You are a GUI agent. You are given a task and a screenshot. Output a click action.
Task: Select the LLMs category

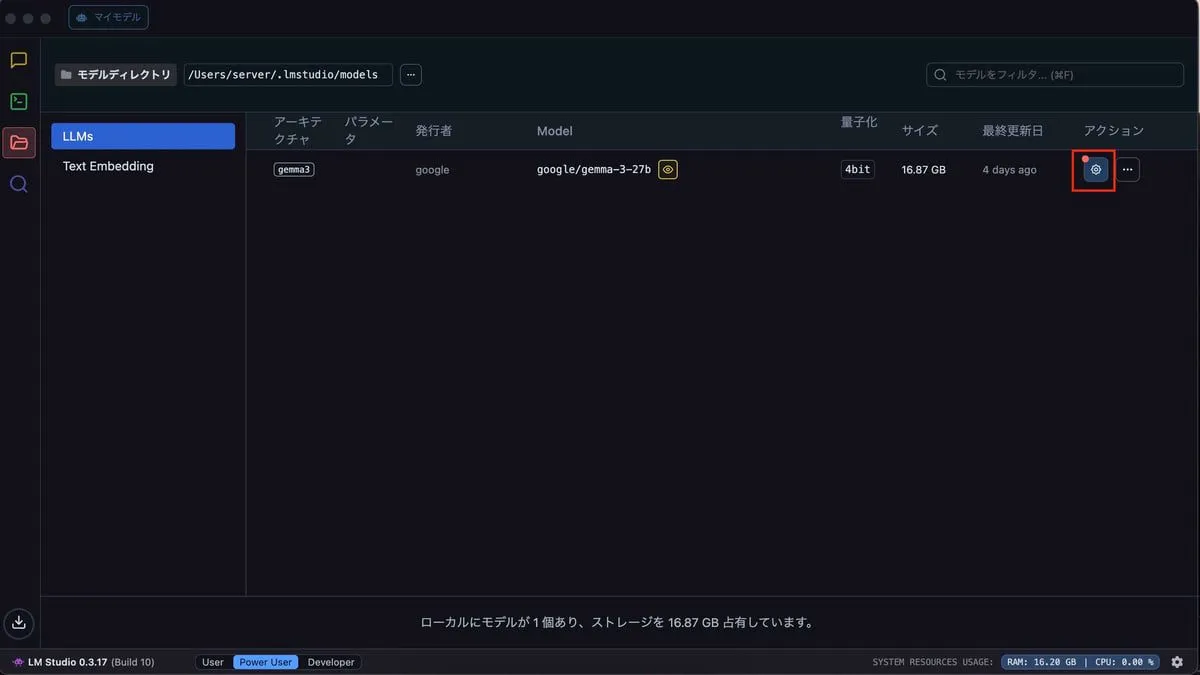click(143, 136)
